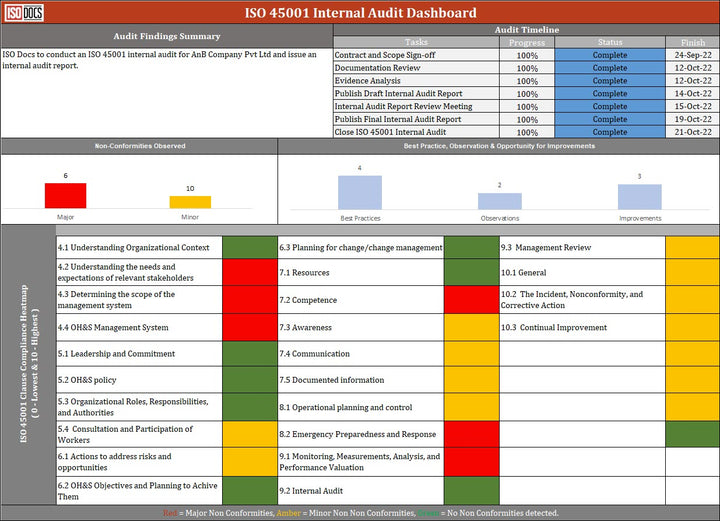Click the Finish column header
The height and width of the screenshot is (521, 720).
(x=692, y=42)
